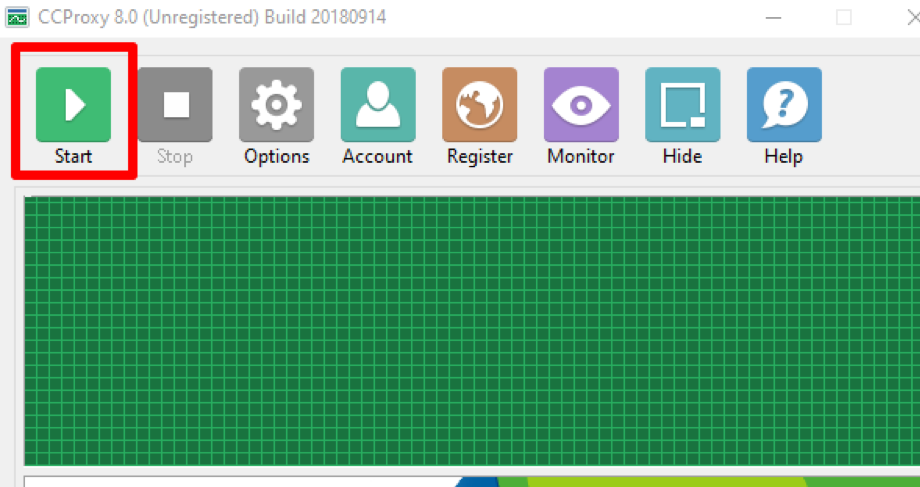Screen dimensions: 920x487
Task: Open the Monitor eye icon
Action: click(x=581, y=105)
